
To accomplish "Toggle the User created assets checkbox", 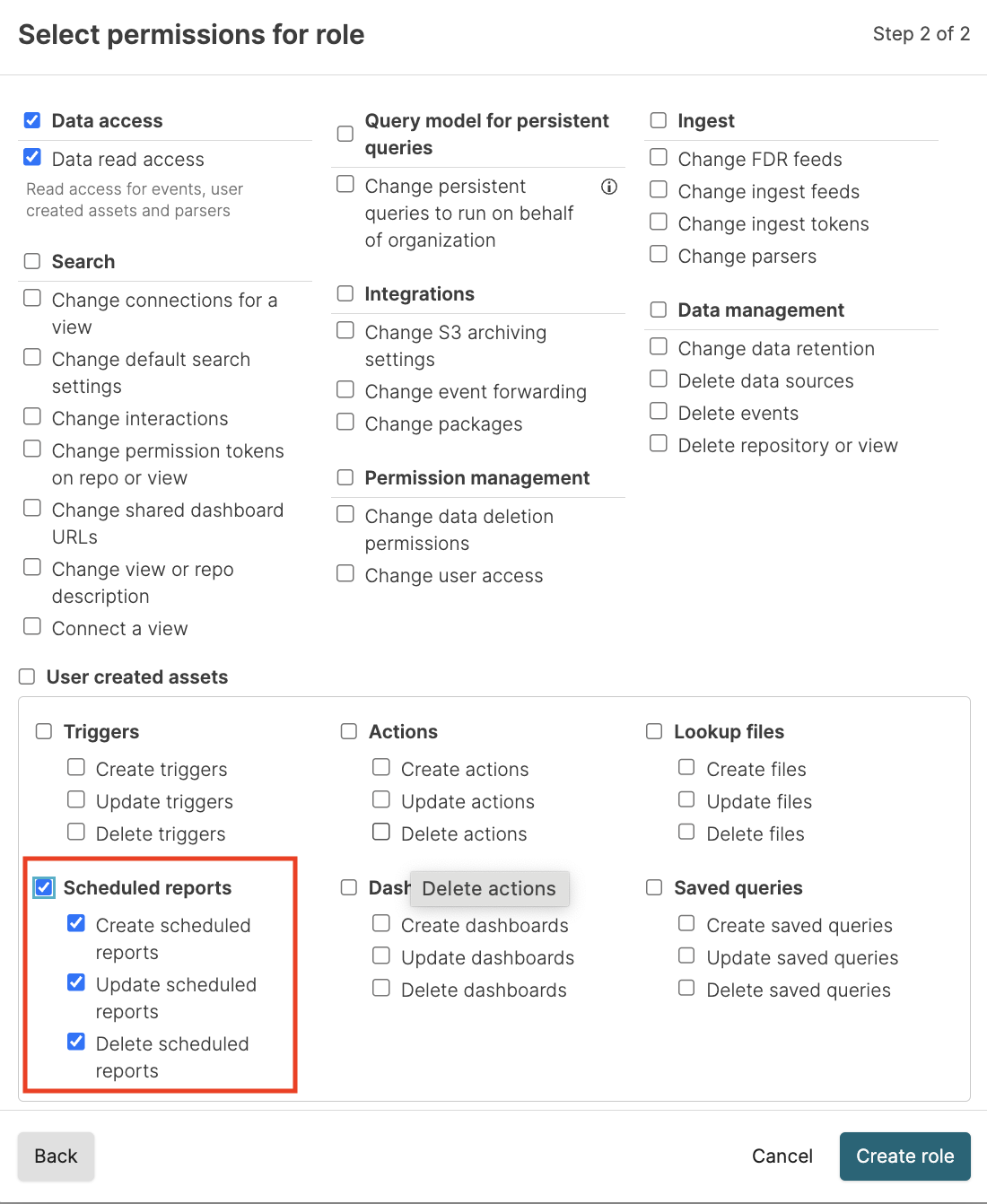I will [x=28, y=676].
